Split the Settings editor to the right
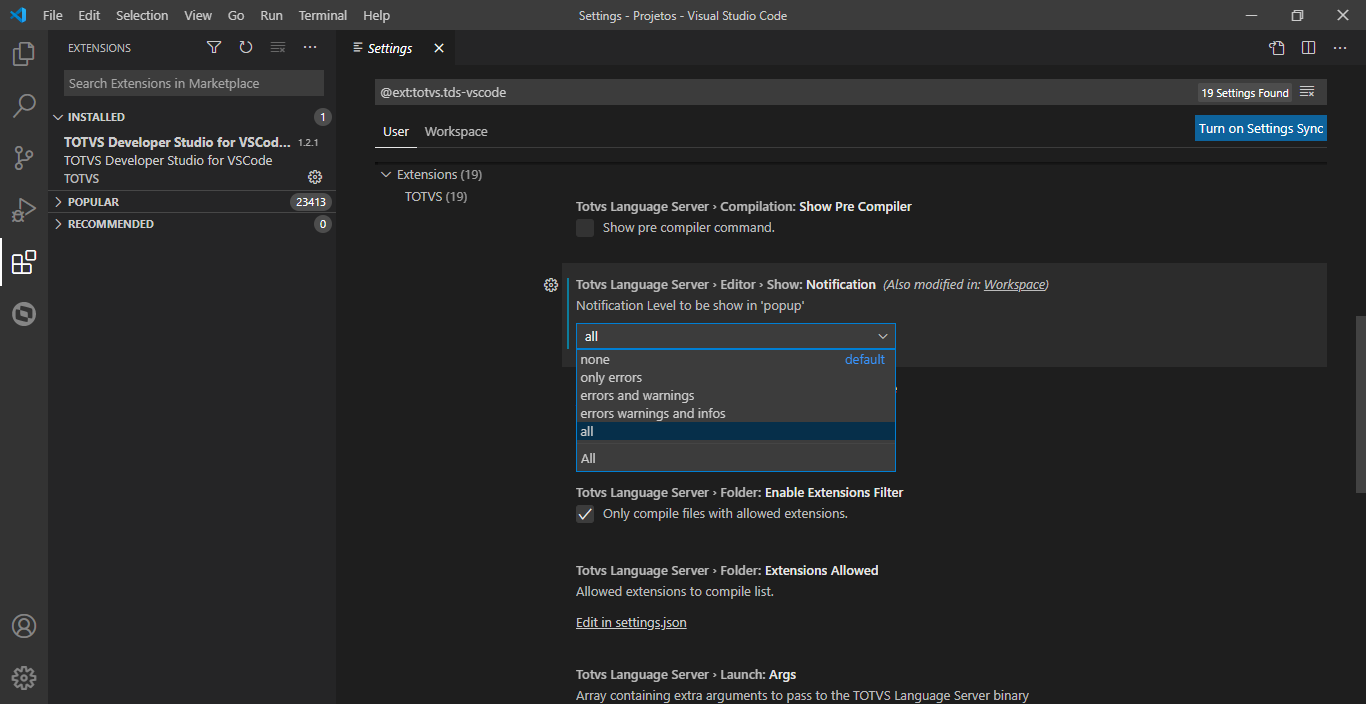 tap(1309, 47)
